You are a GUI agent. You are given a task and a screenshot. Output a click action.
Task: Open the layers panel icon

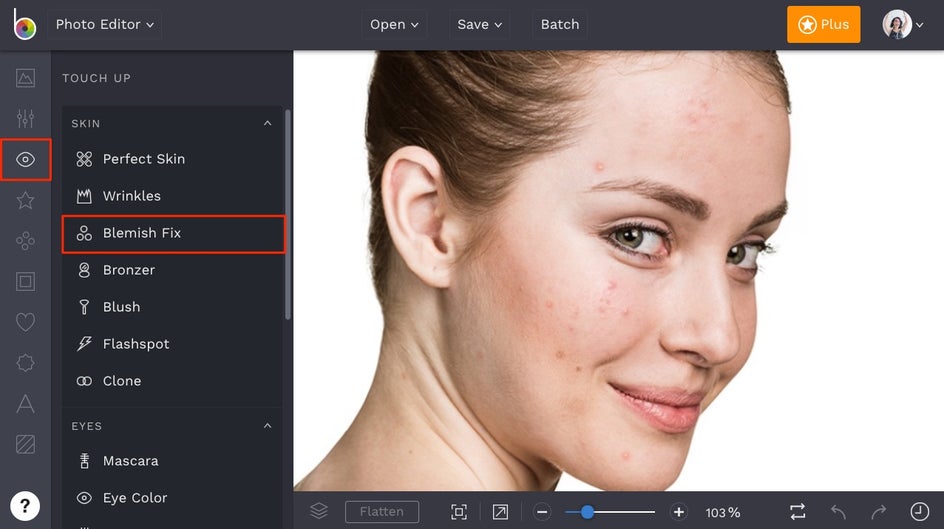pos(319,512)
